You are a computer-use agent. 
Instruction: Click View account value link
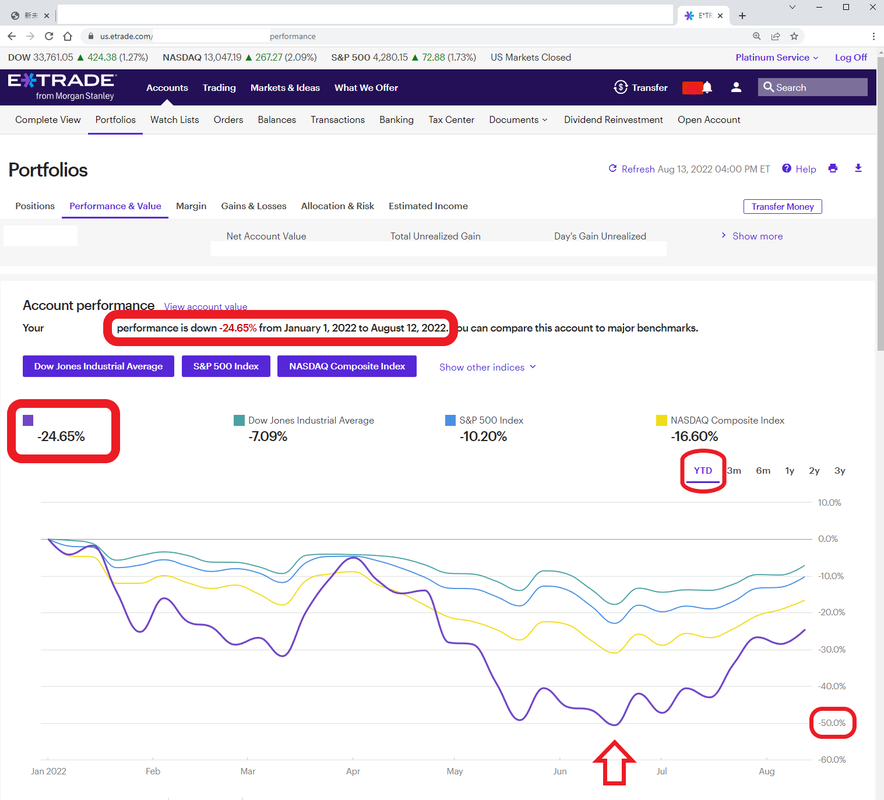205,307
